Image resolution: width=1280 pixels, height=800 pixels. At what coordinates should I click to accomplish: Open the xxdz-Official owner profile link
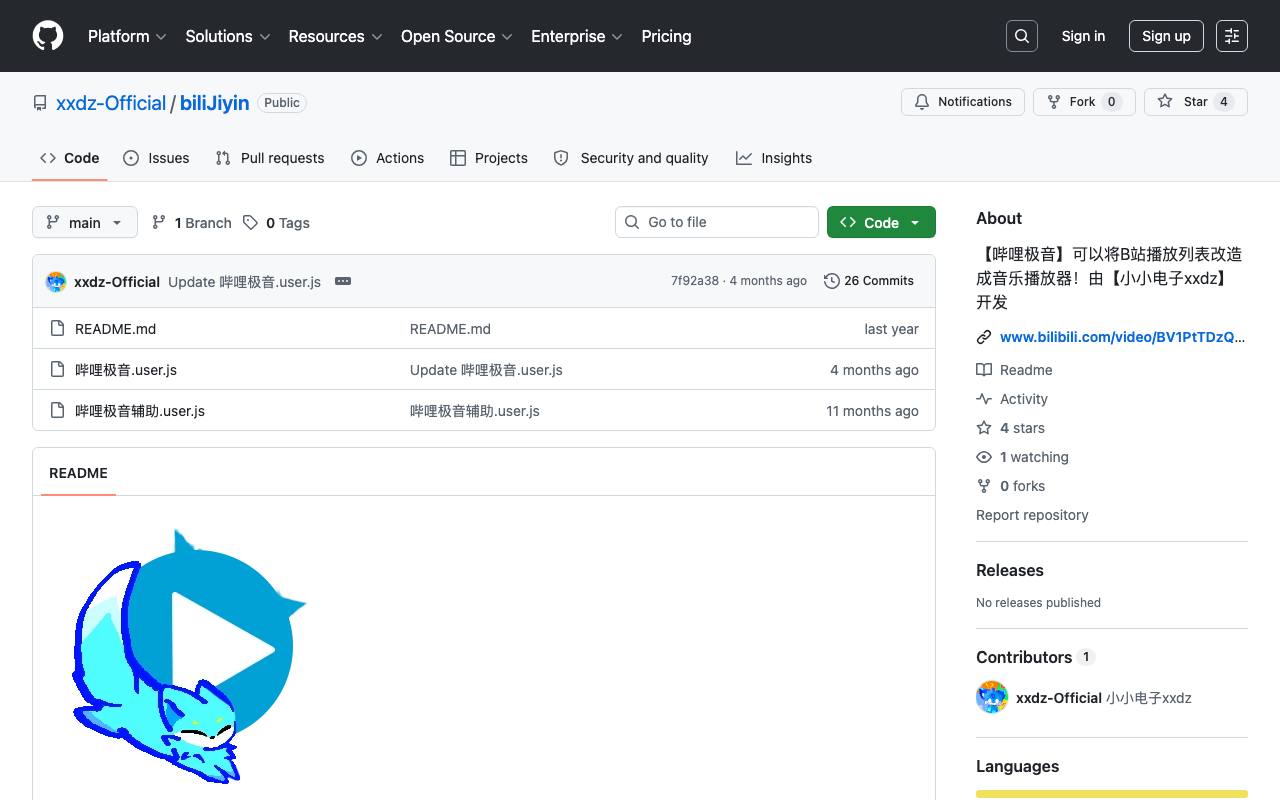pos(111,103)
